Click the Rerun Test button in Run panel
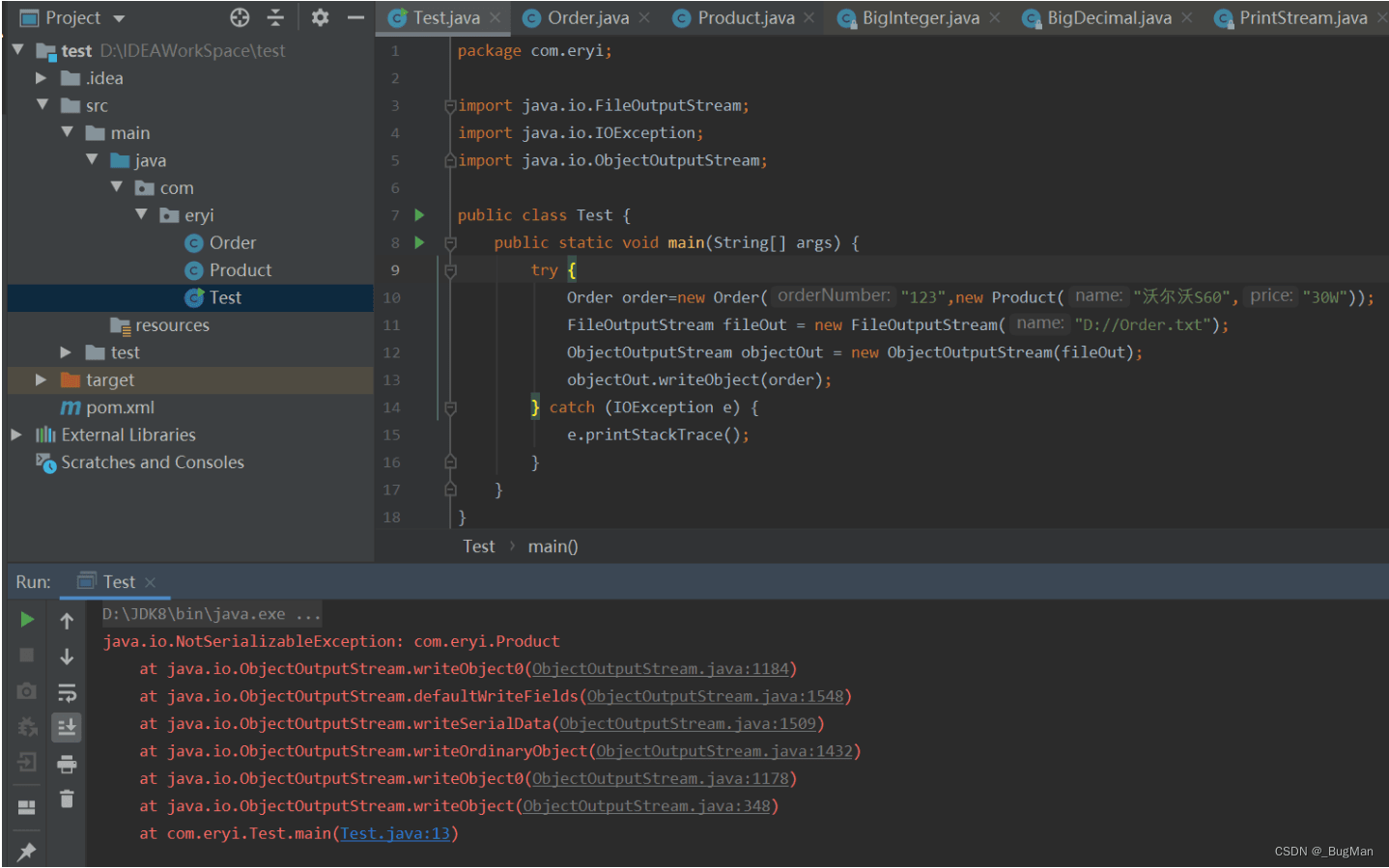The width and height of the screenshot is (1389, 868). 27,620
